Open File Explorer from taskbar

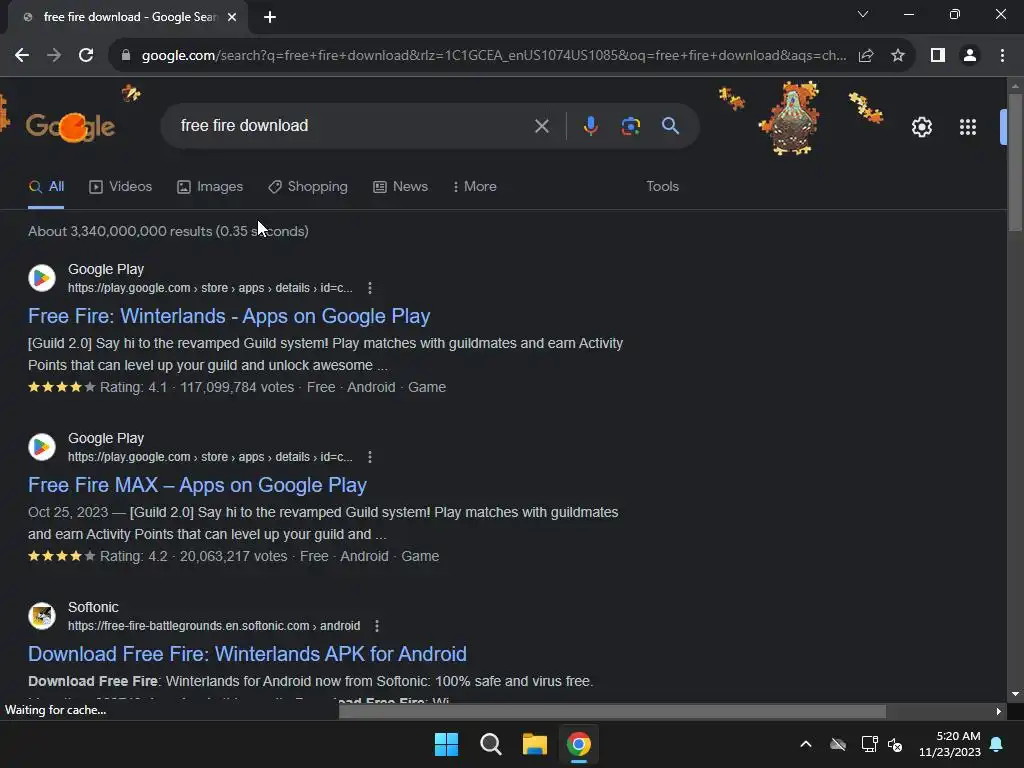(x=534, y=744)
